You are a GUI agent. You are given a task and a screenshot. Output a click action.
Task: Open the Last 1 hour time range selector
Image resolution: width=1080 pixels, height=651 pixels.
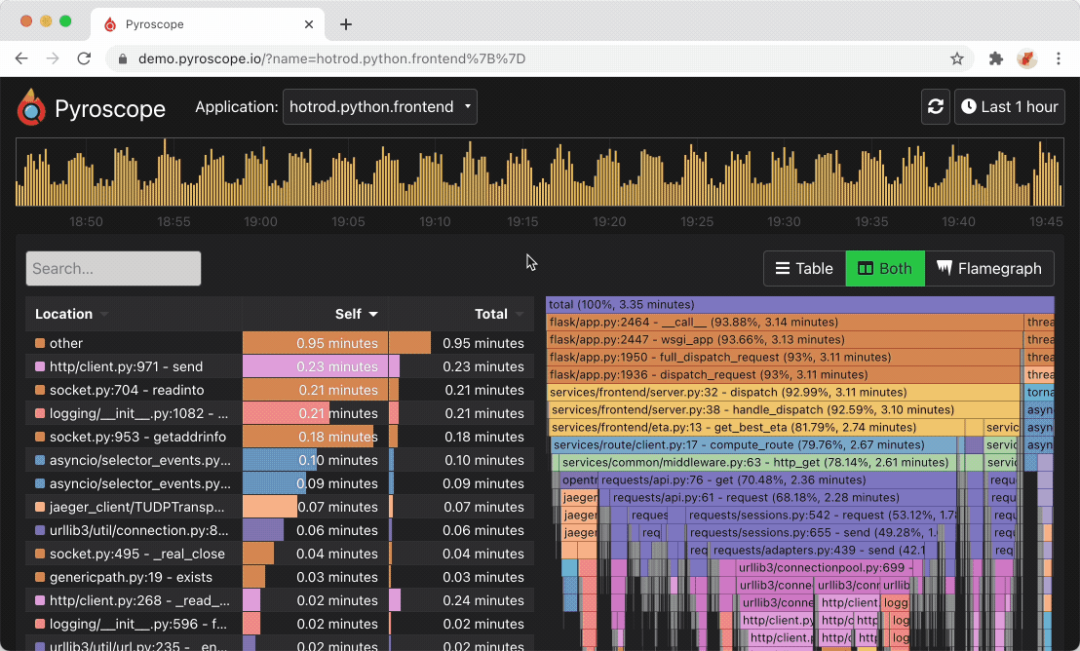[x=1009, y=107]
